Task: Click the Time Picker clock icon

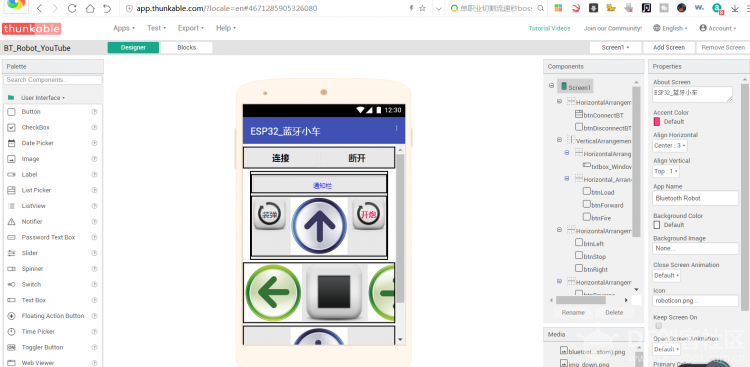Action: click(11, 332)
